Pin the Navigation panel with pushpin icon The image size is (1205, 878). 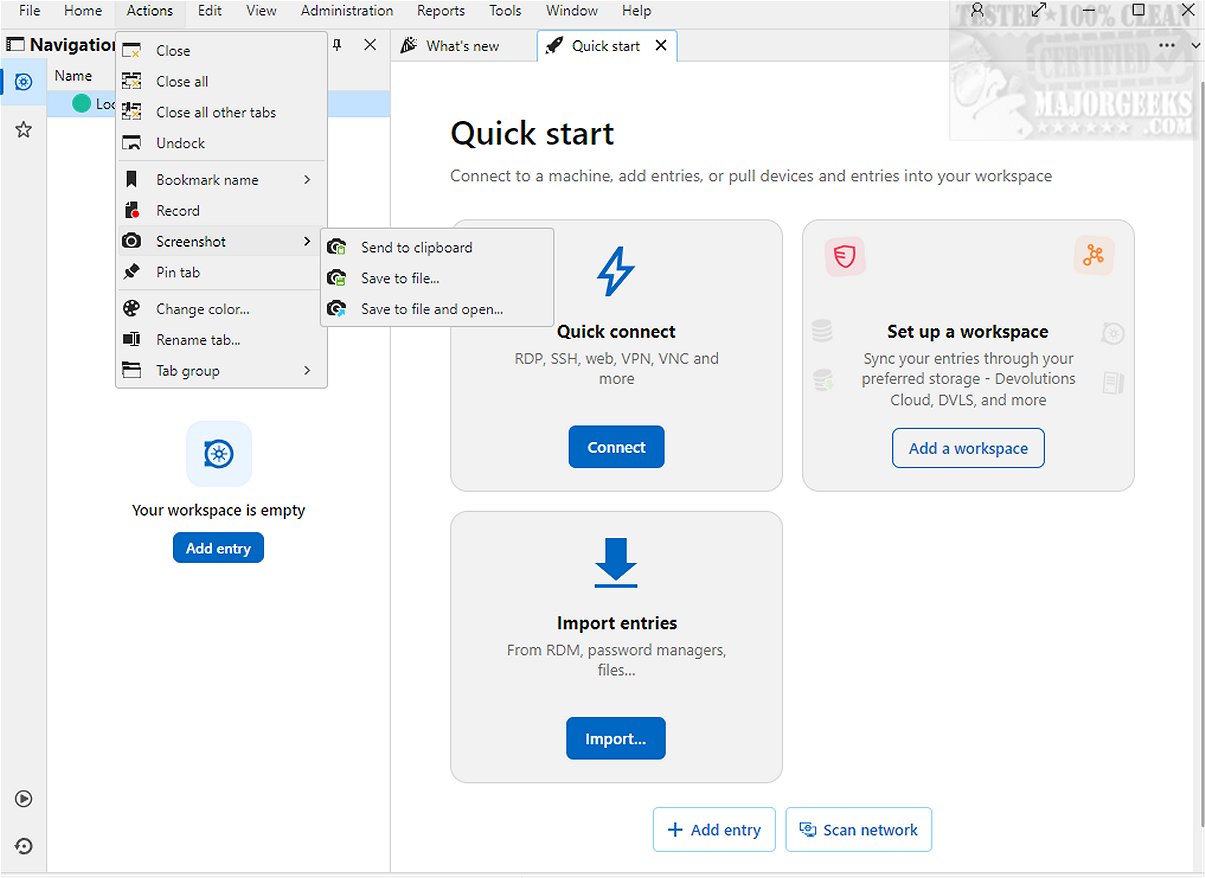coord(337,45)
